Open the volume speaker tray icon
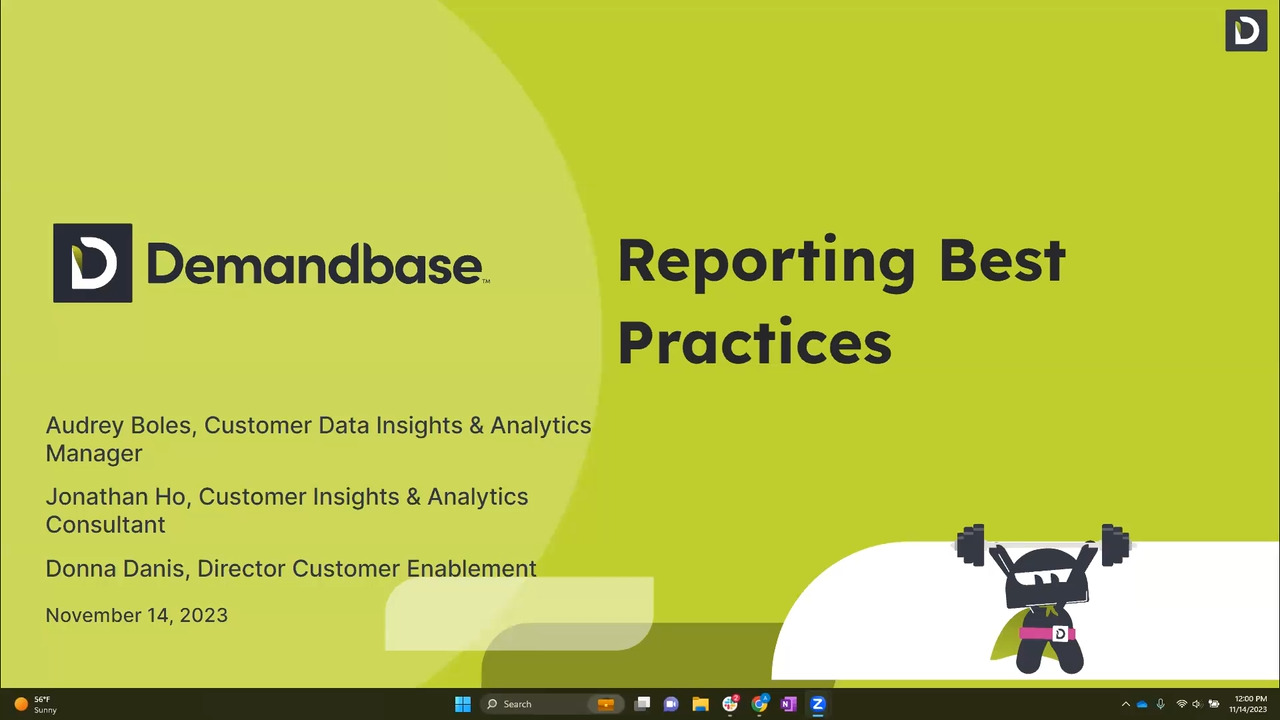Screen dimensions: 1280x720 click(x=1196, y=704)
